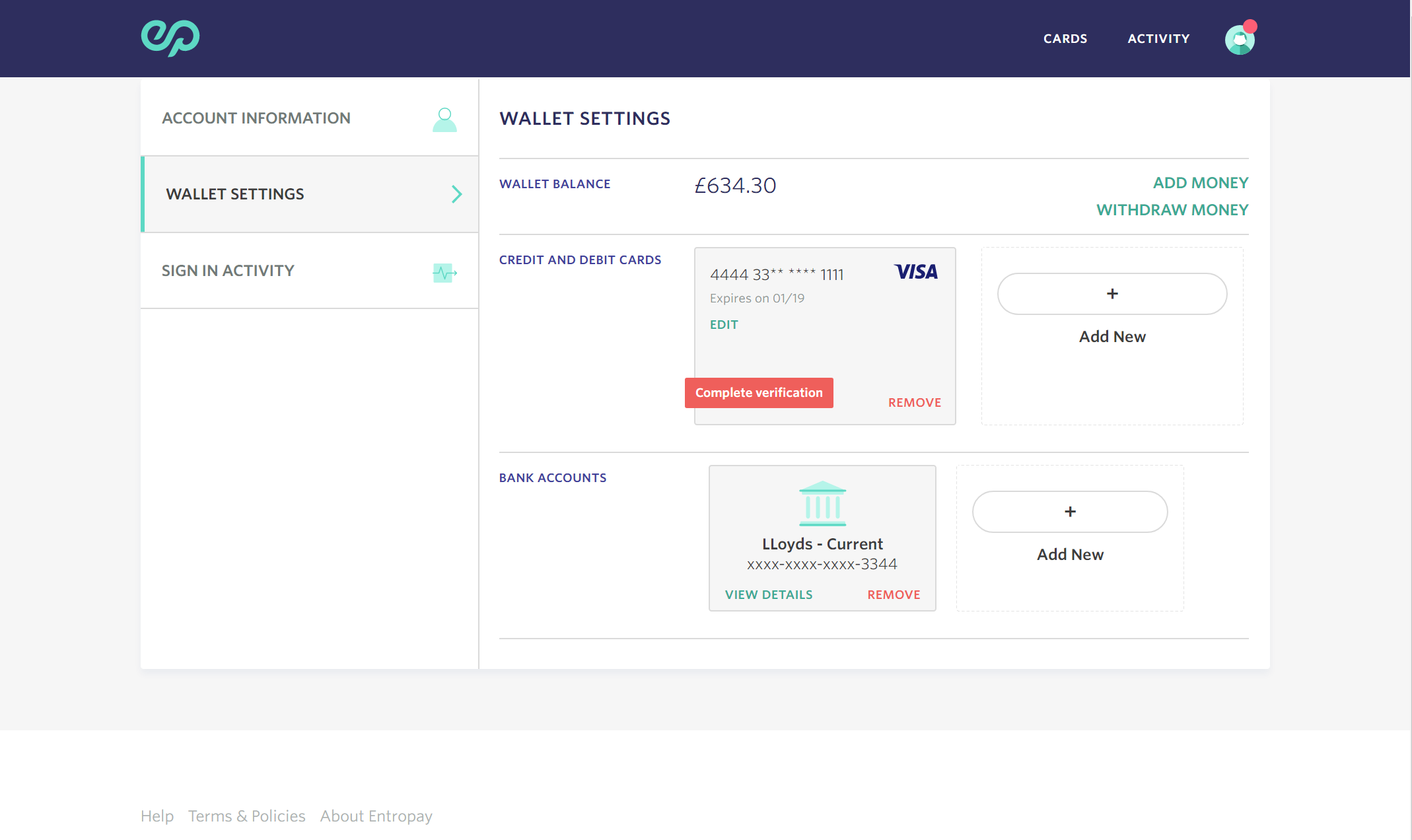Image resolution: width=1412 pixels, height=840 pixels.
Task: Open the CARDS navigation menu
Action: (x=1065, y=38)
